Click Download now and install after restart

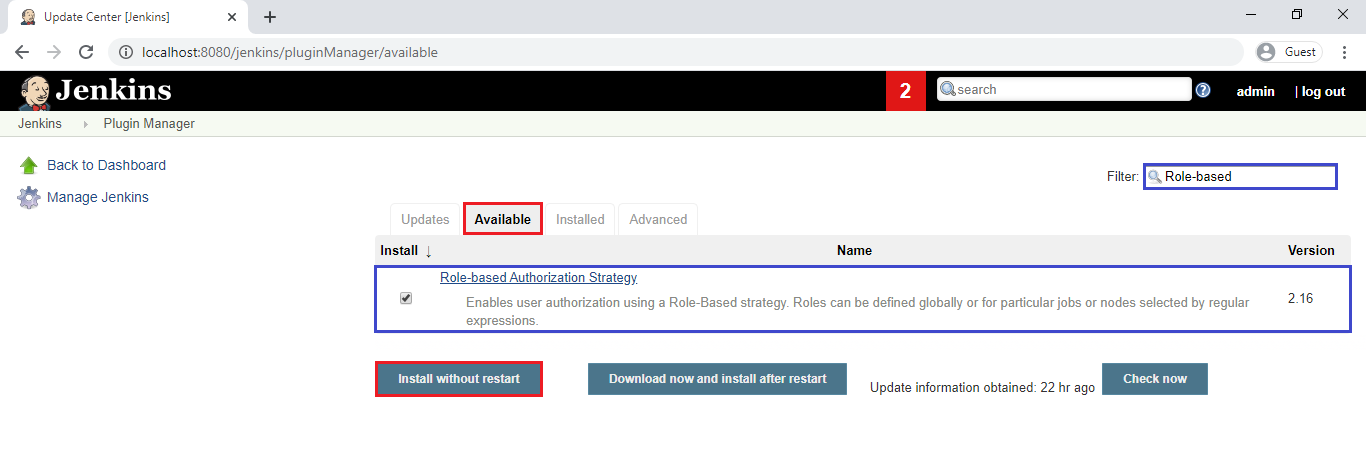coord(717,379)
